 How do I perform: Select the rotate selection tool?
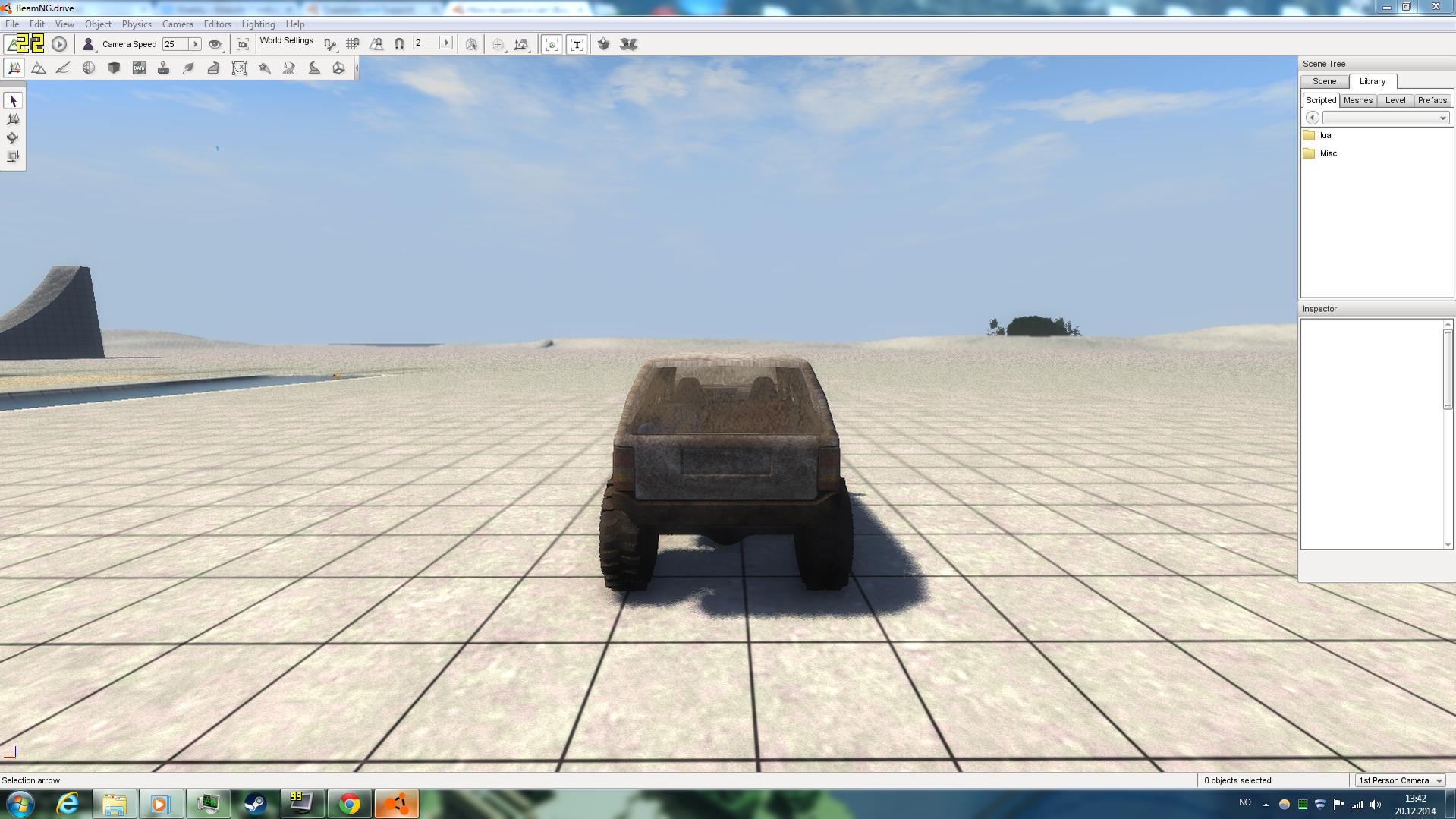coord(13,138)
